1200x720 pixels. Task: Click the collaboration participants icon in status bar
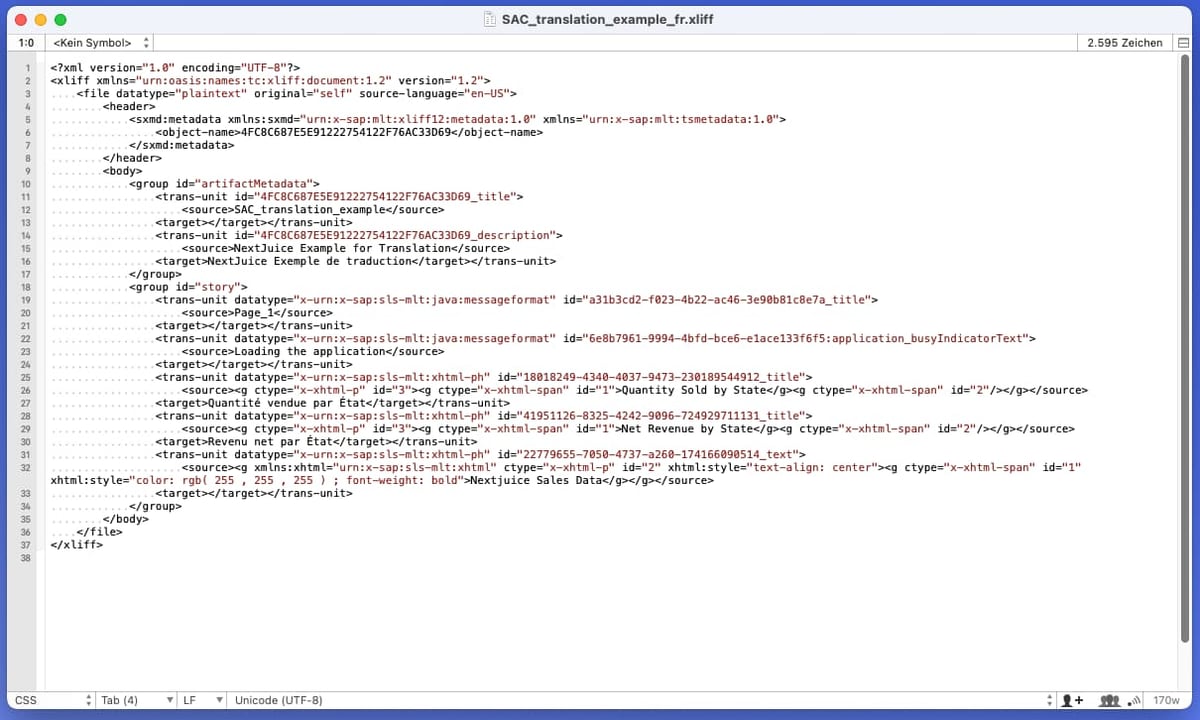coord(1110,700)
